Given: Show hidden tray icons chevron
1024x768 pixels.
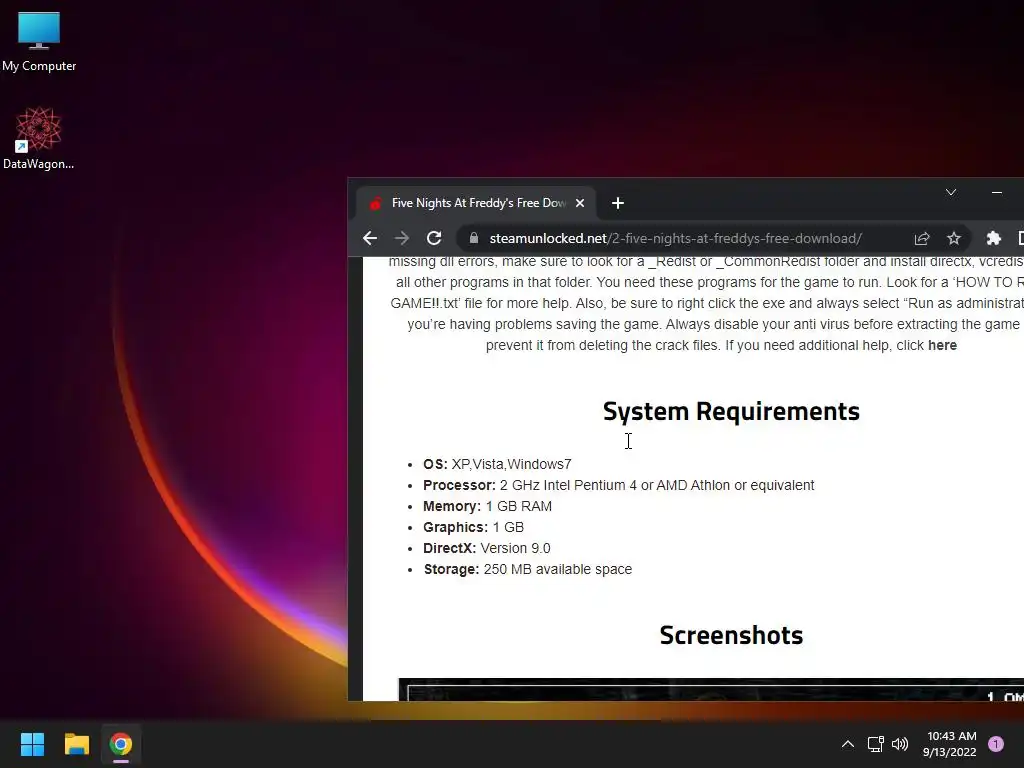Looking at the screenshot, I should coord(848,744).
